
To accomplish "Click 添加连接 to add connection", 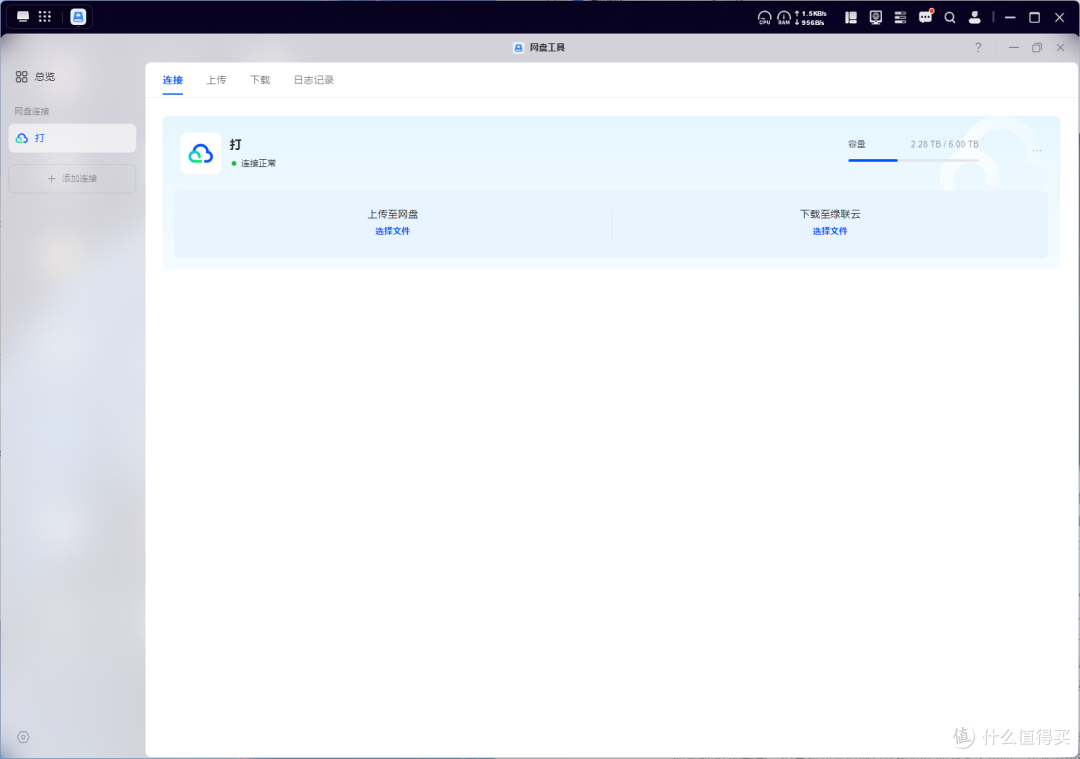I will [x=72, y=178].
